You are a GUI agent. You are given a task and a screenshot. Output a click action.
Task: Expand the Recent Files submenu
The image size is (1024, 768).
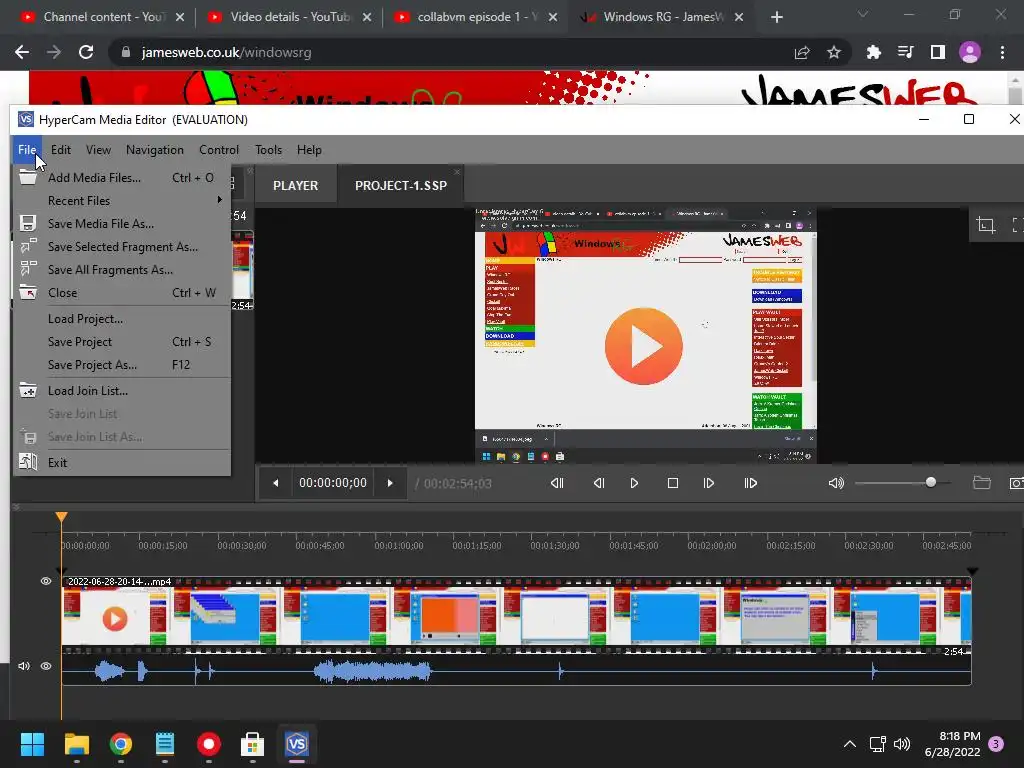tap(122, 200)
